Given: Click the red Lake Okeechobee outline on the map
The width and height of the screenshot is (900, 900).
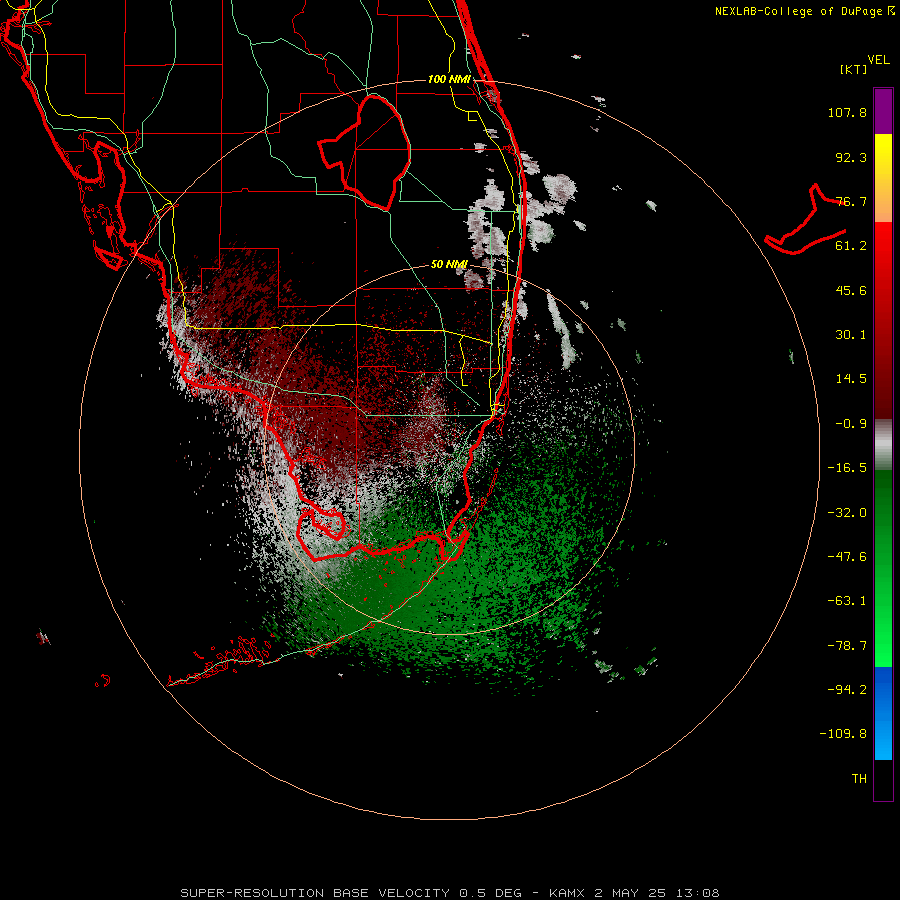Looking at the screenshot, I should click(x=364, y=152).
